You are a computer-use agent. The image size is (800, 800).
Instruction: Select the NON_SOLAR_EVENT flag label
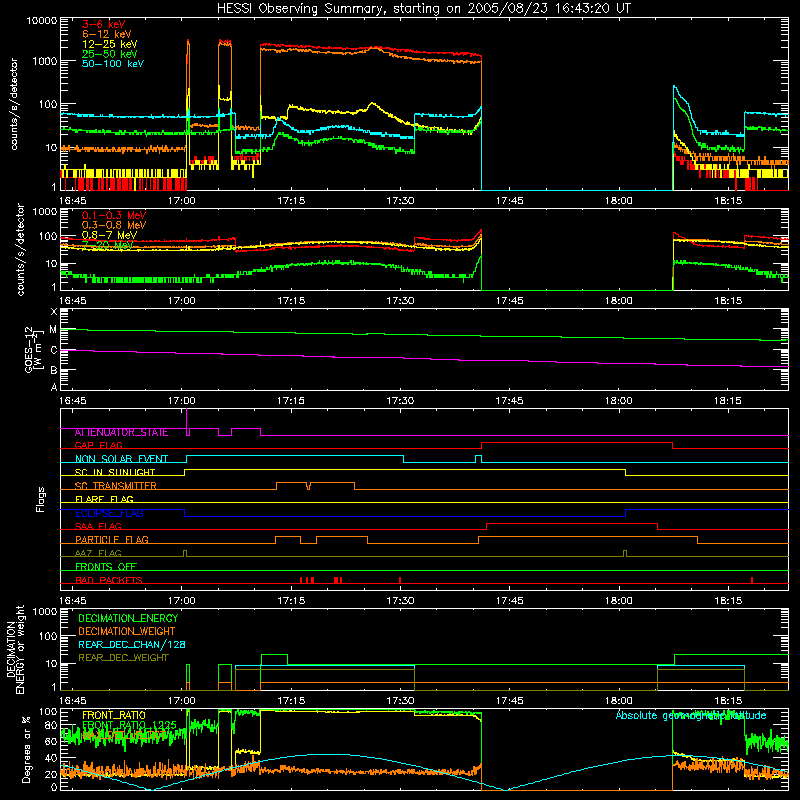coord(121,459)
